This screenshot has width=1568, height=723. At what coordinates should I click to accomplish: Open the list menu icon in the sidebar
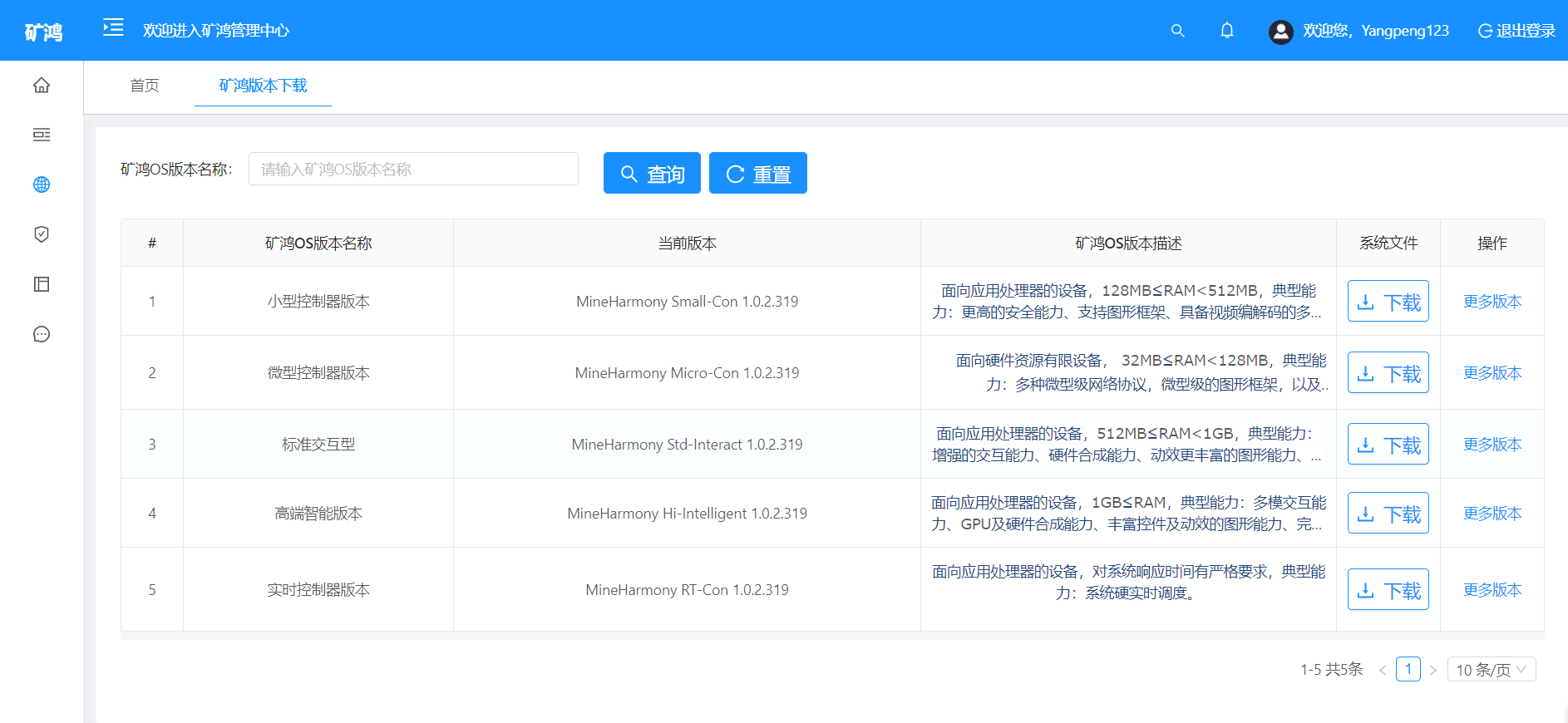[x=42, y=135]
